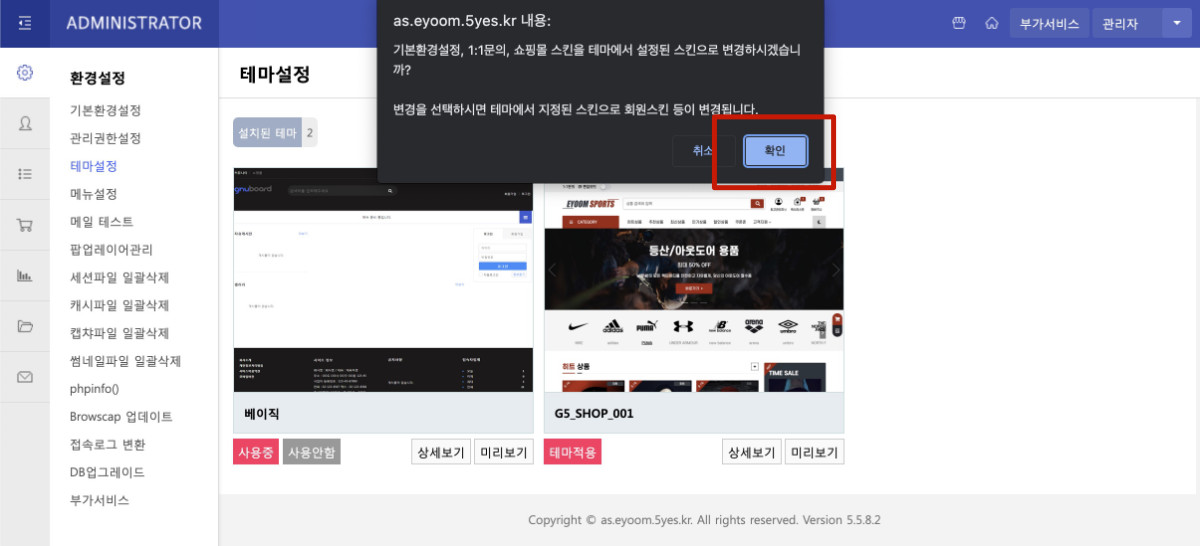The height and width of the screenshot is (546, 1200).
Task: Toggle 사용안함 for the 베이직 theme
Action: click(312, 452)
